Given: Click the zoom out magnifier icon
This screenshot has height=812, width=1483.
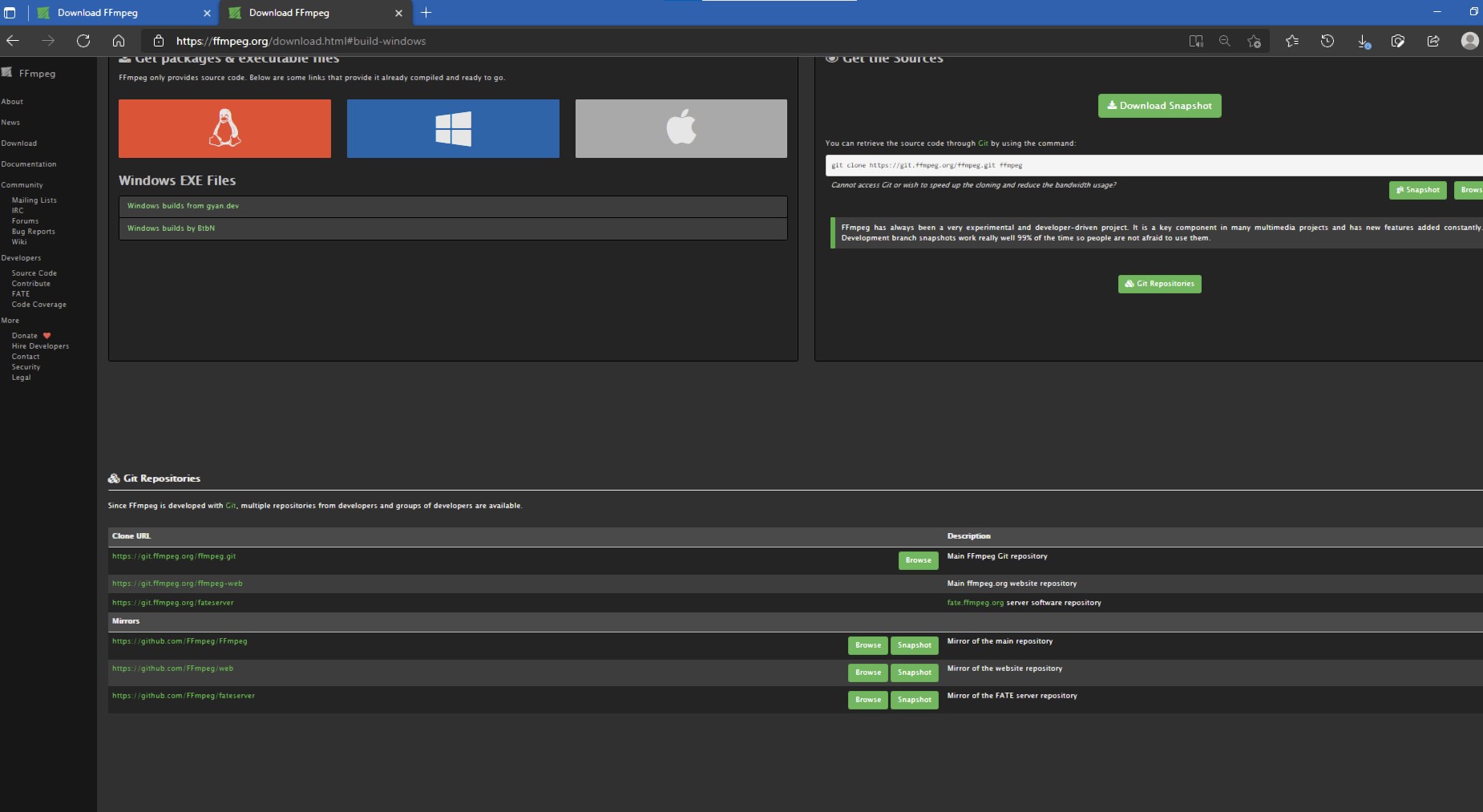Looking at the screenshot, I should point(1225,41).
